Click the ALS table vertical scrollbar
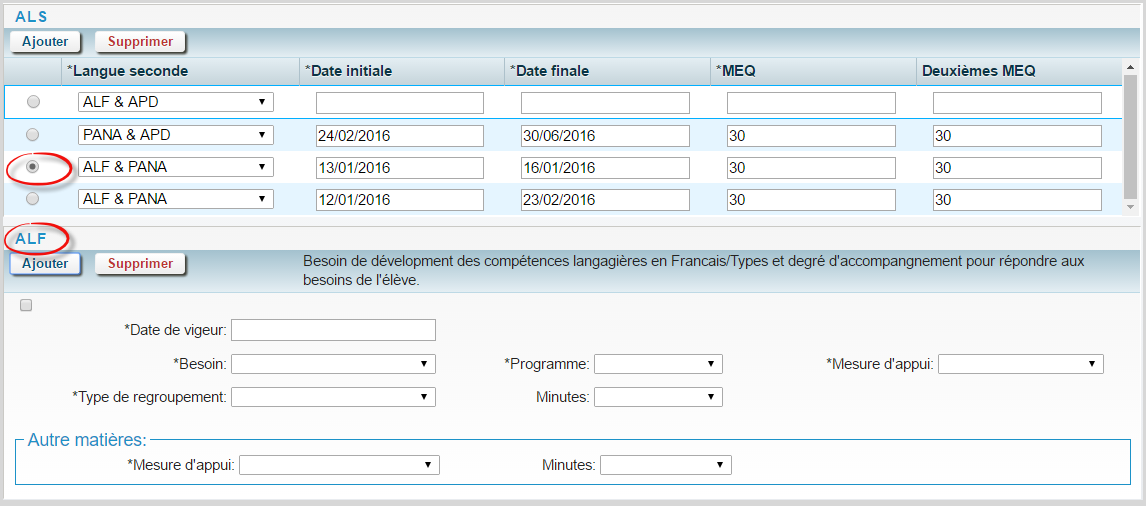1146x506 pixels. (x=1130, y=140)
